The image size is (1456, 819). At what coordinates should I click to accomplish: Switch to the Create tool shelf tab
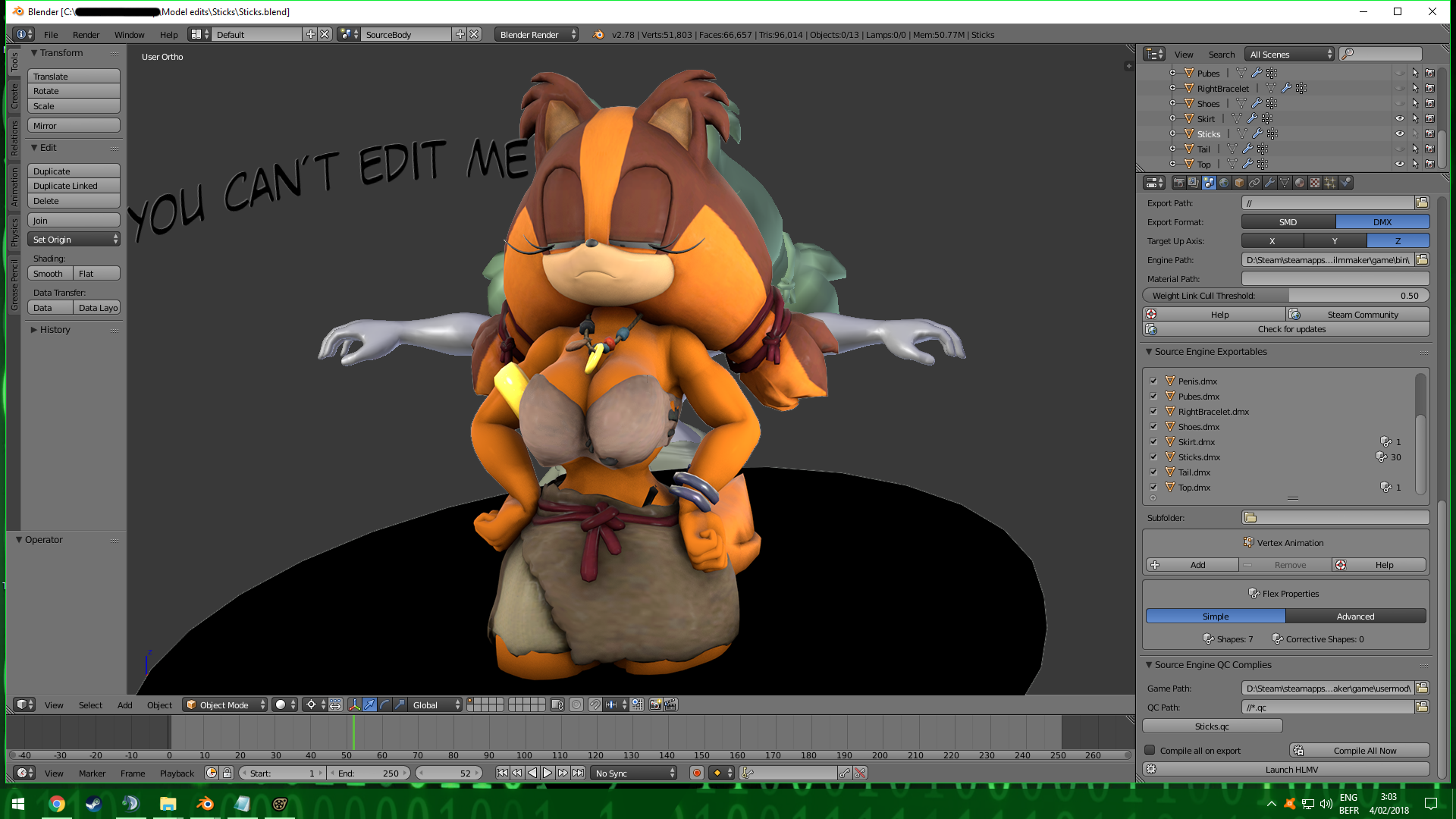(x=14, y=97)
